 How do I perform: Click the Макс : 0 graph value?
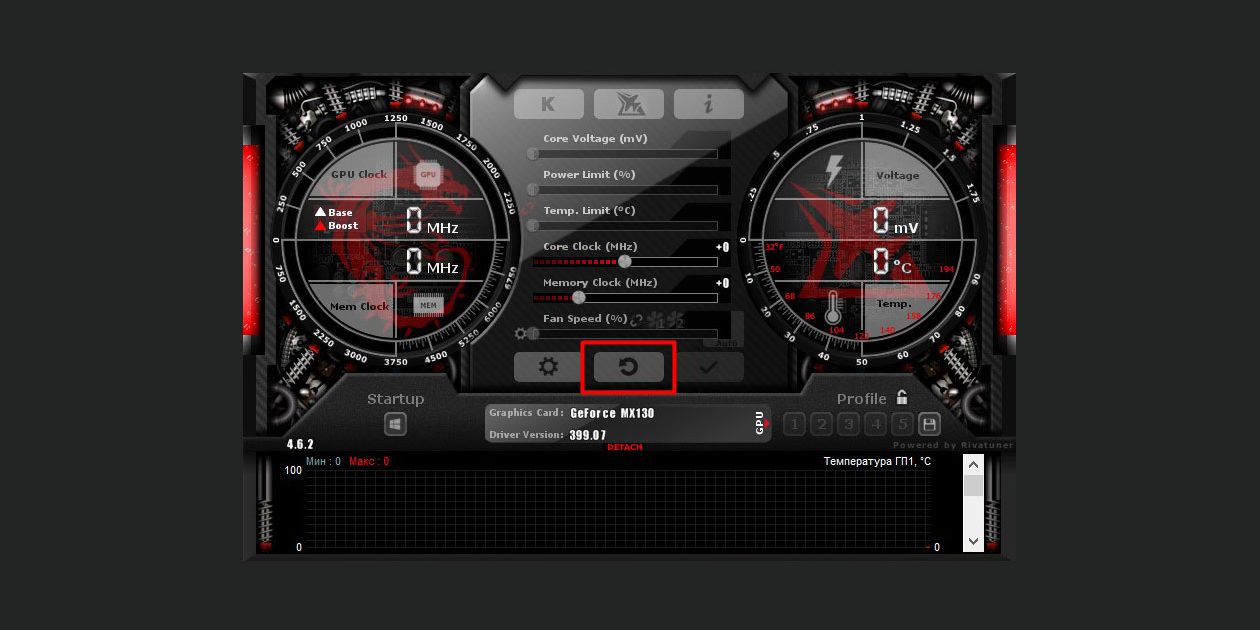(369, 461)
